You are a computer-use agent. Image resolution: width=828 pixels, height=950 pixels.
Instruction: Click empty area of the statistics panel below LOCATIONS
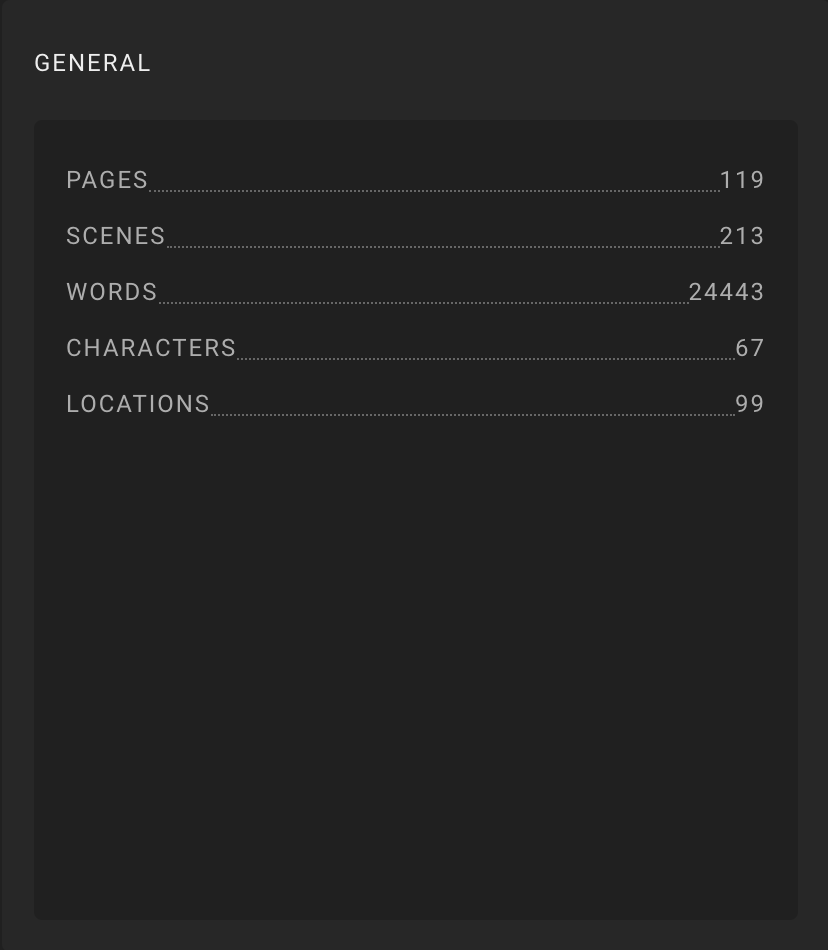[416, 666]
